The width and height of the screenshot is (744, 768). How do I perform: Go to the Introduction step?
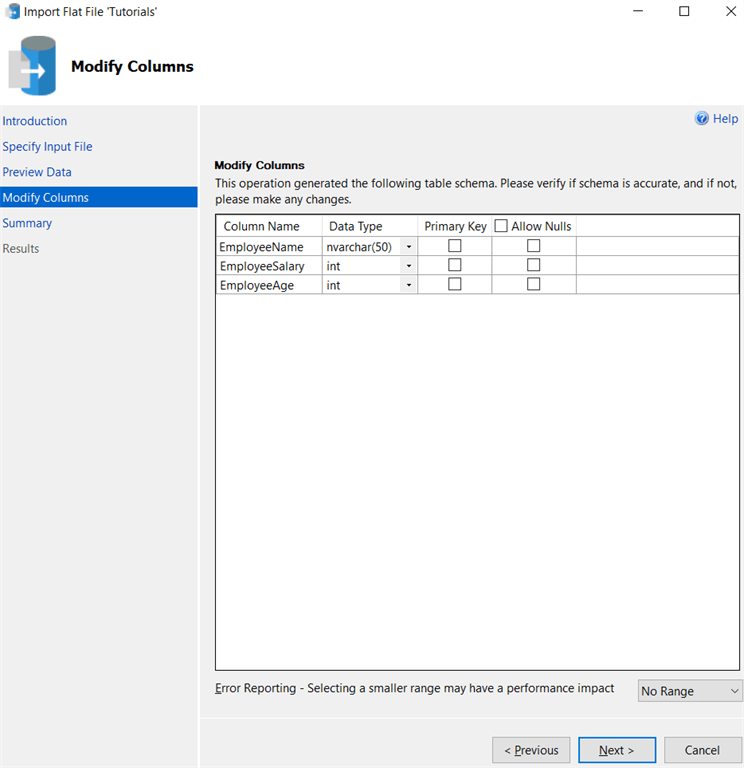point(35,121)
